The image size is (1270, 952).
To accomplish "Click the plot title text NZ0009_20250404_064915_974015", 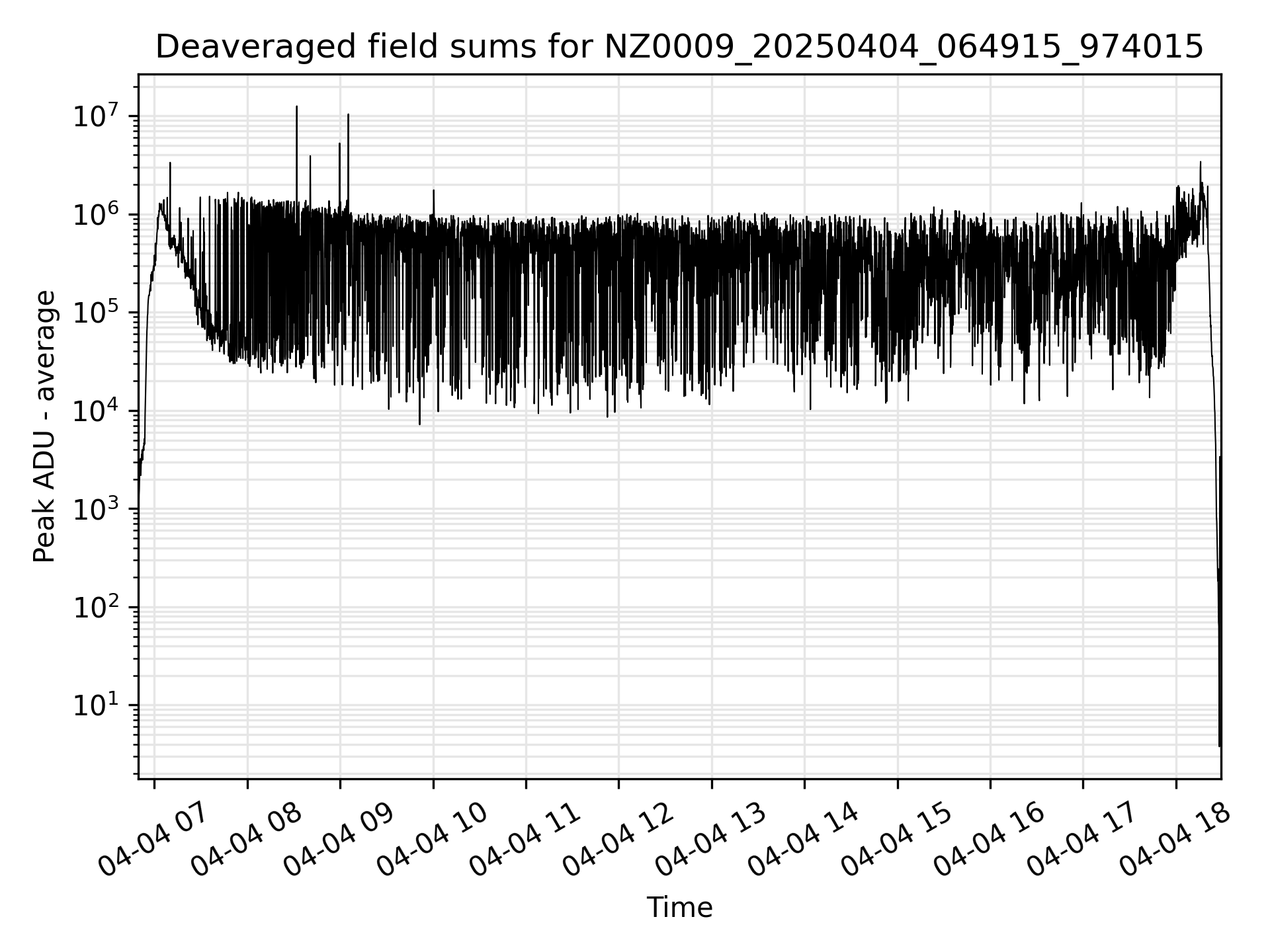I will coord(904,47).
